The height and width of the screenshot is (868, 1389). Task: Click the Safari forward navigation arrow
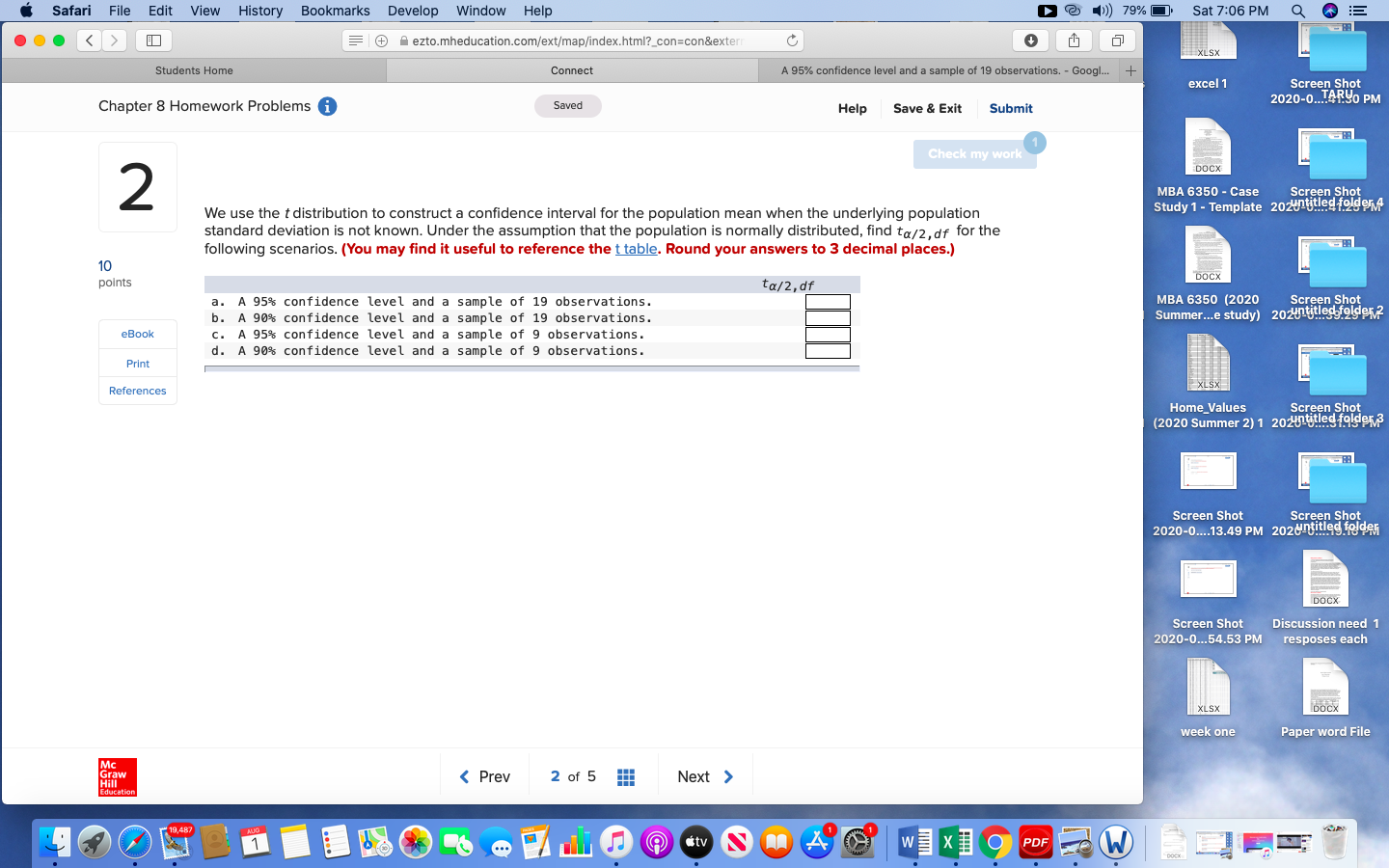tap(115, 41)
